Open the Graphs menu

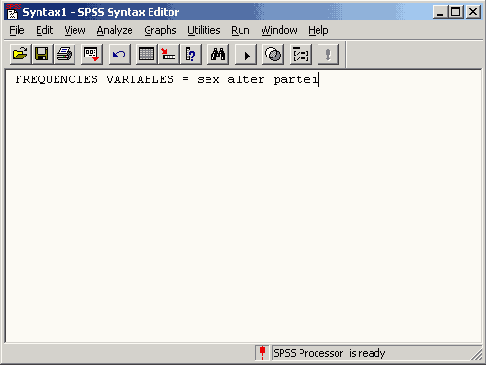coord(160,30)
